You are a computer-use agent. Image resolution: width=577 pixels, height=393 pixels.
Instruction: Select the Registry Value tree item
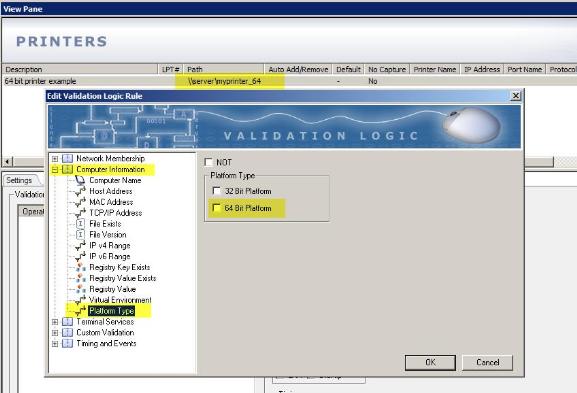(113, 289)
